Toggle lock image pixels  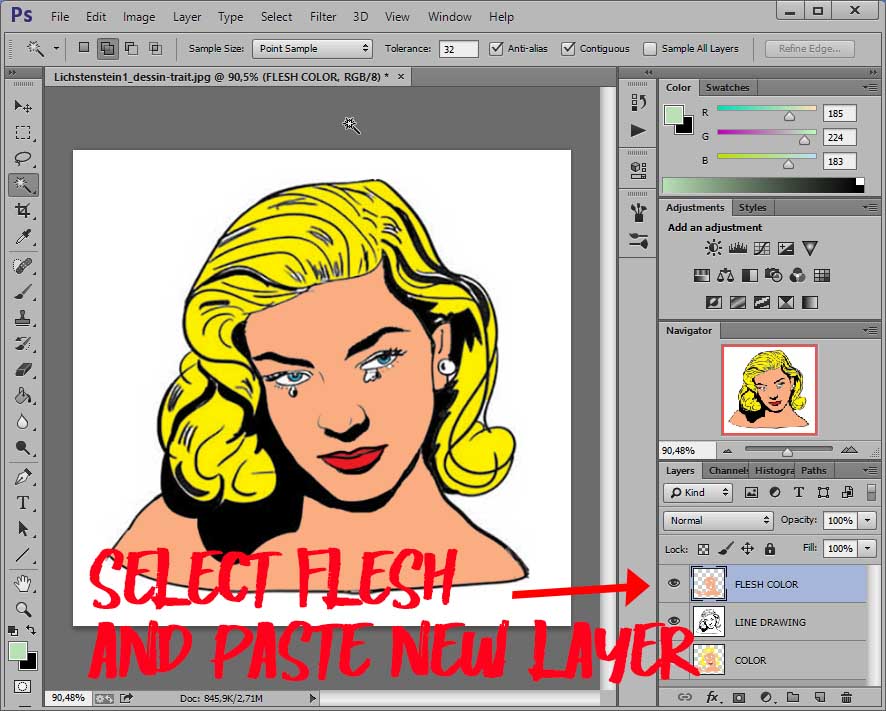(726, 548)
